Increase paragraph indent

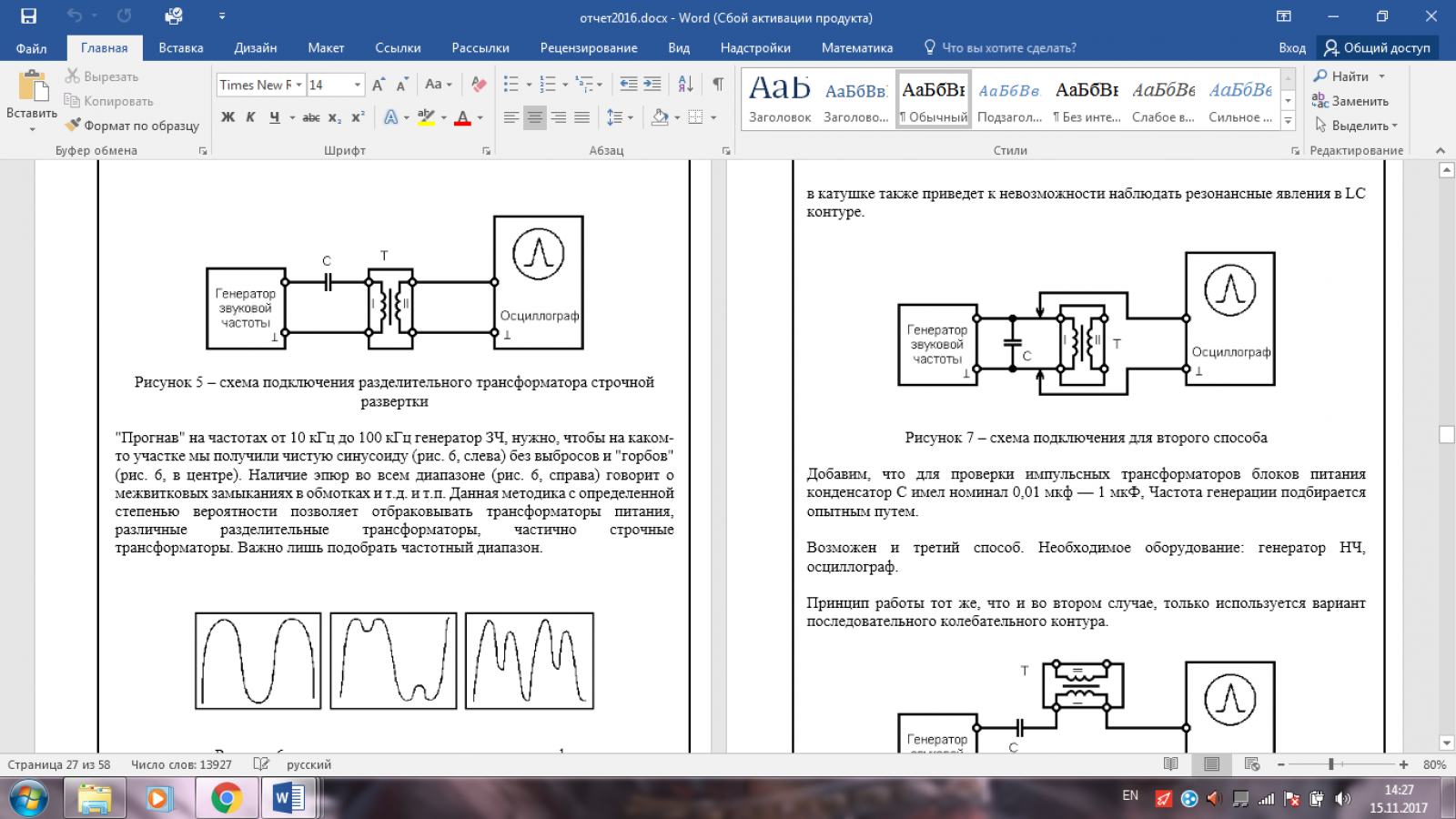click(652, 85)
